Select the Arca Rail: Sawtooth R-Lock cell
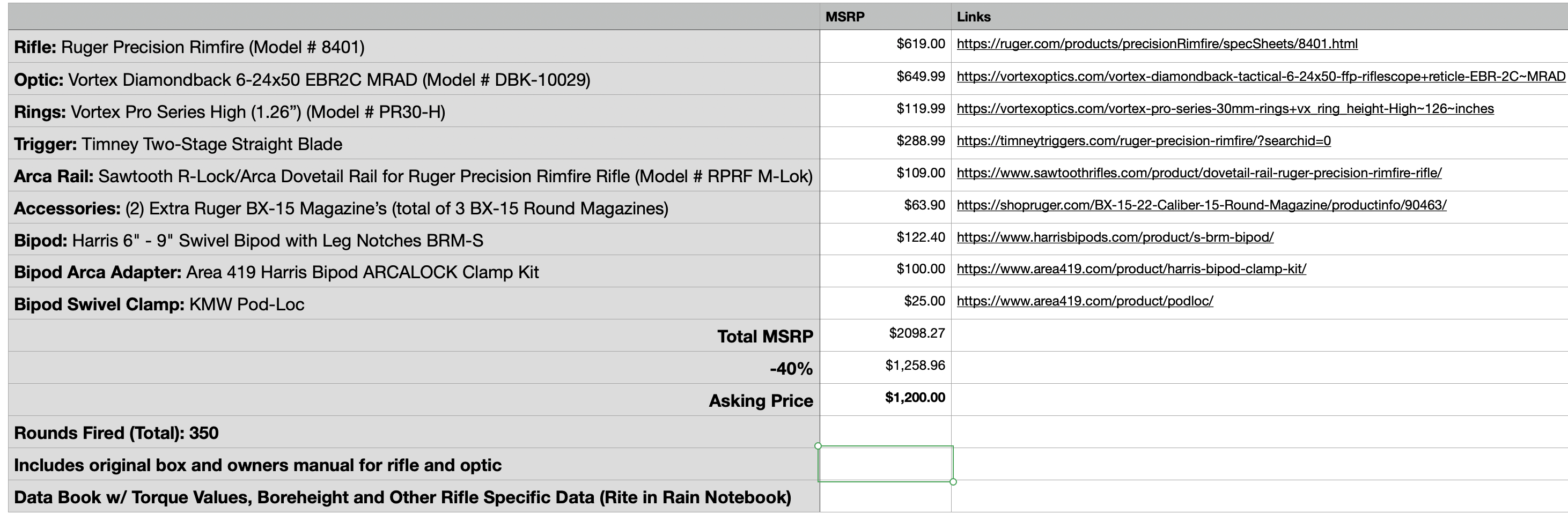Viewport: 1568px width, 514px height. click(414, 175)
